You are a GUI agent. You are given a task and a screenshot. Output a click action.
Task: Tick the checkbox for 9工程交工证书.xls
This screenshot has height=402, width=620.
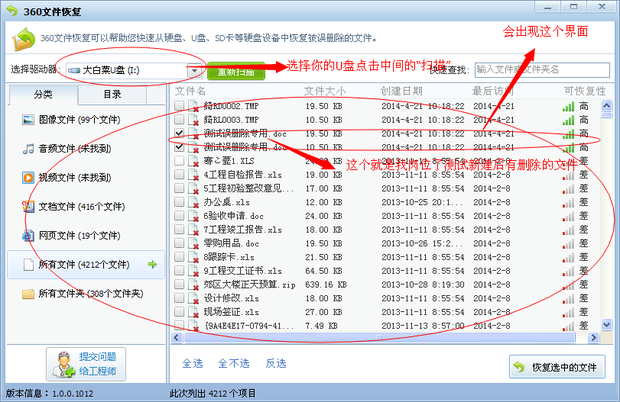179,271
